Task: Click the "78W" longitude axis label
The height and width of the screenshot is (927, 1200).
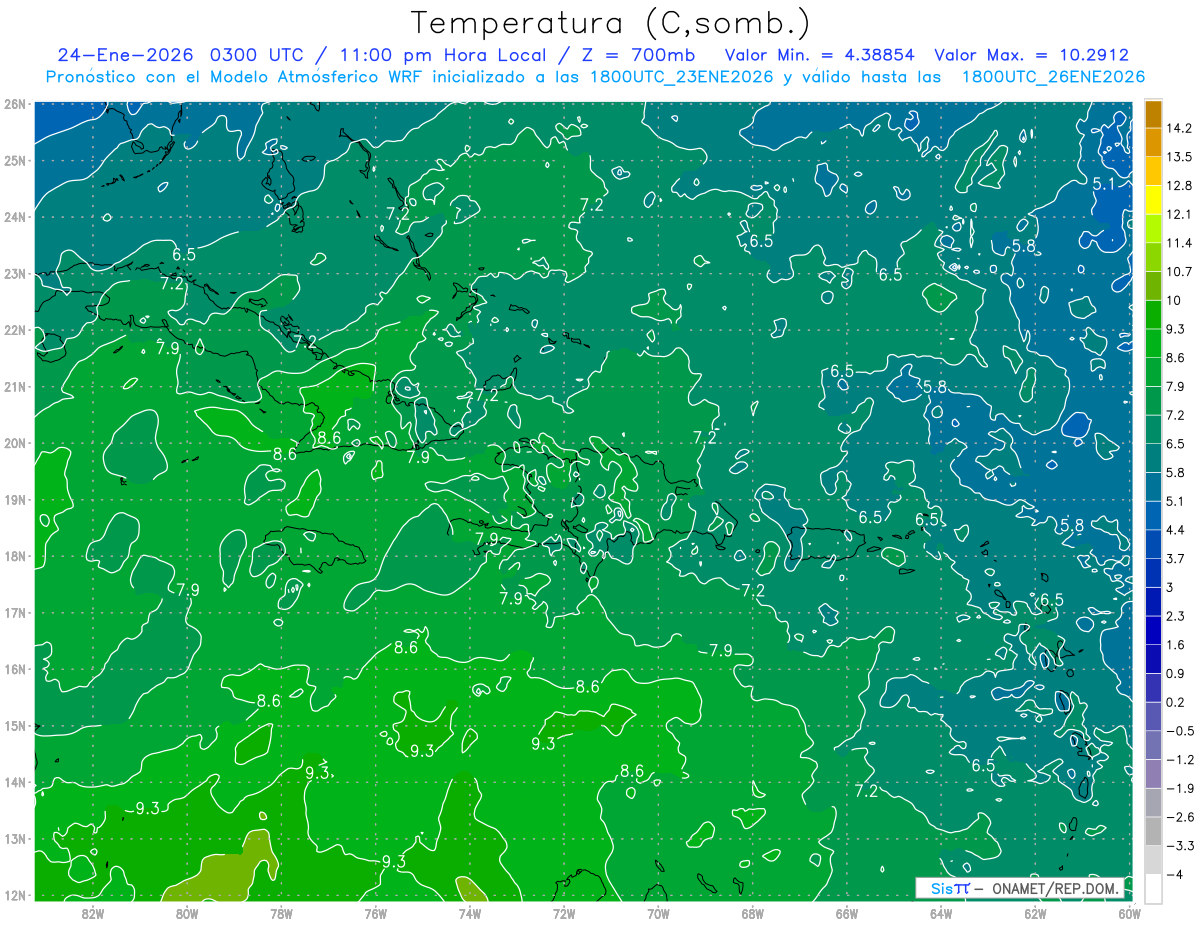Action: coord(281,912)
